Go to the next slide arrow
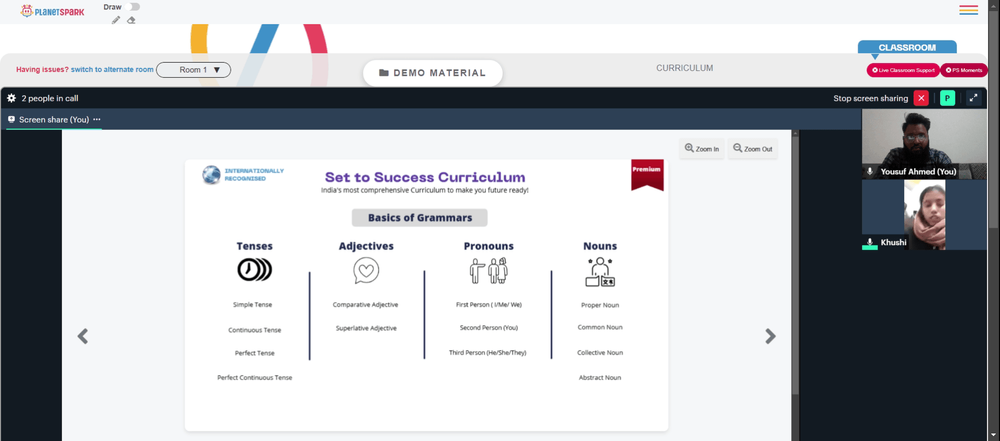1000x441 pixels. tap(770, 336)
